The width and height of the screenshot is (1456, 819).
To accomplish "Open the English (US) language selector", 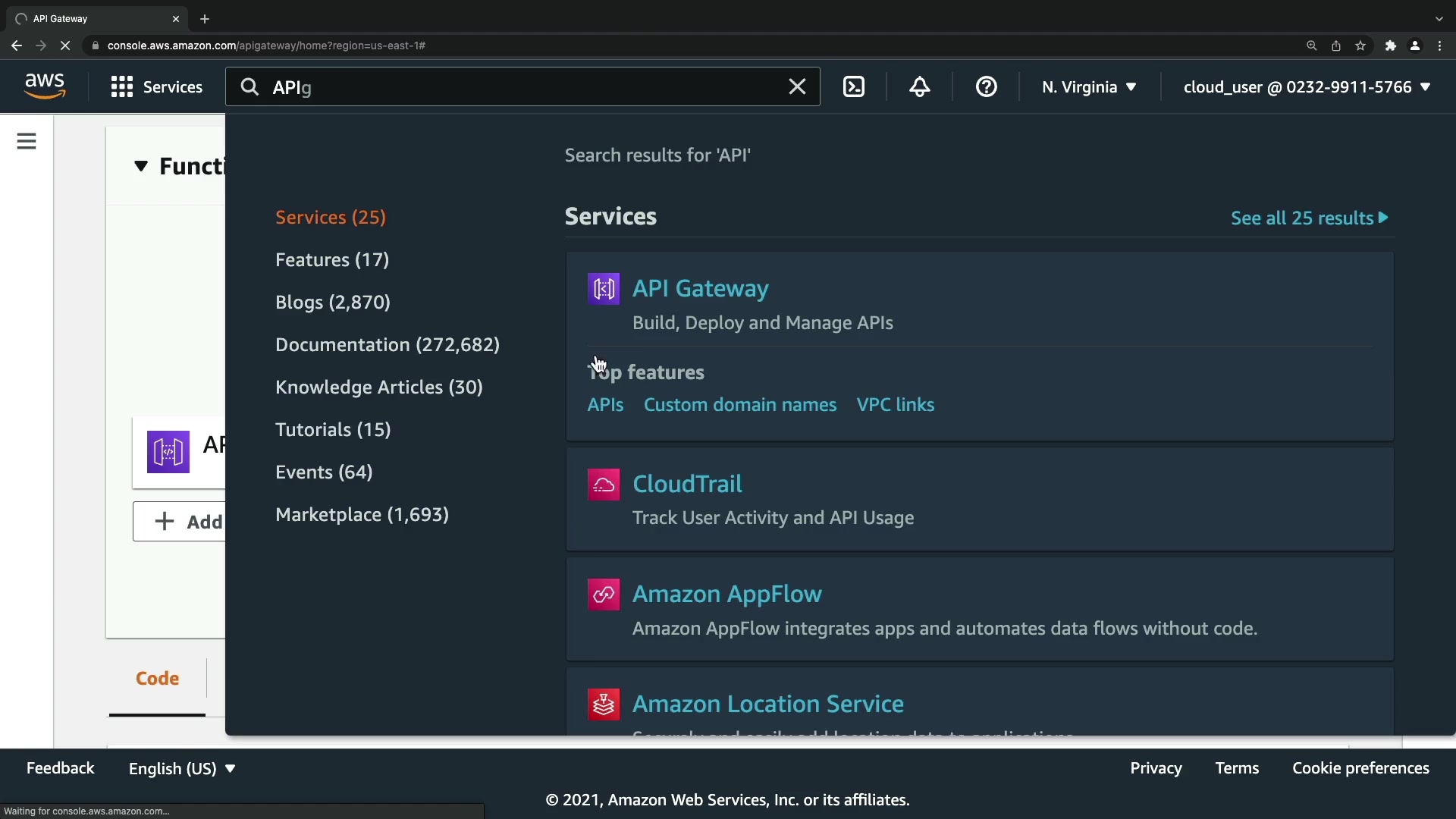I will click(x=182, y=769).
